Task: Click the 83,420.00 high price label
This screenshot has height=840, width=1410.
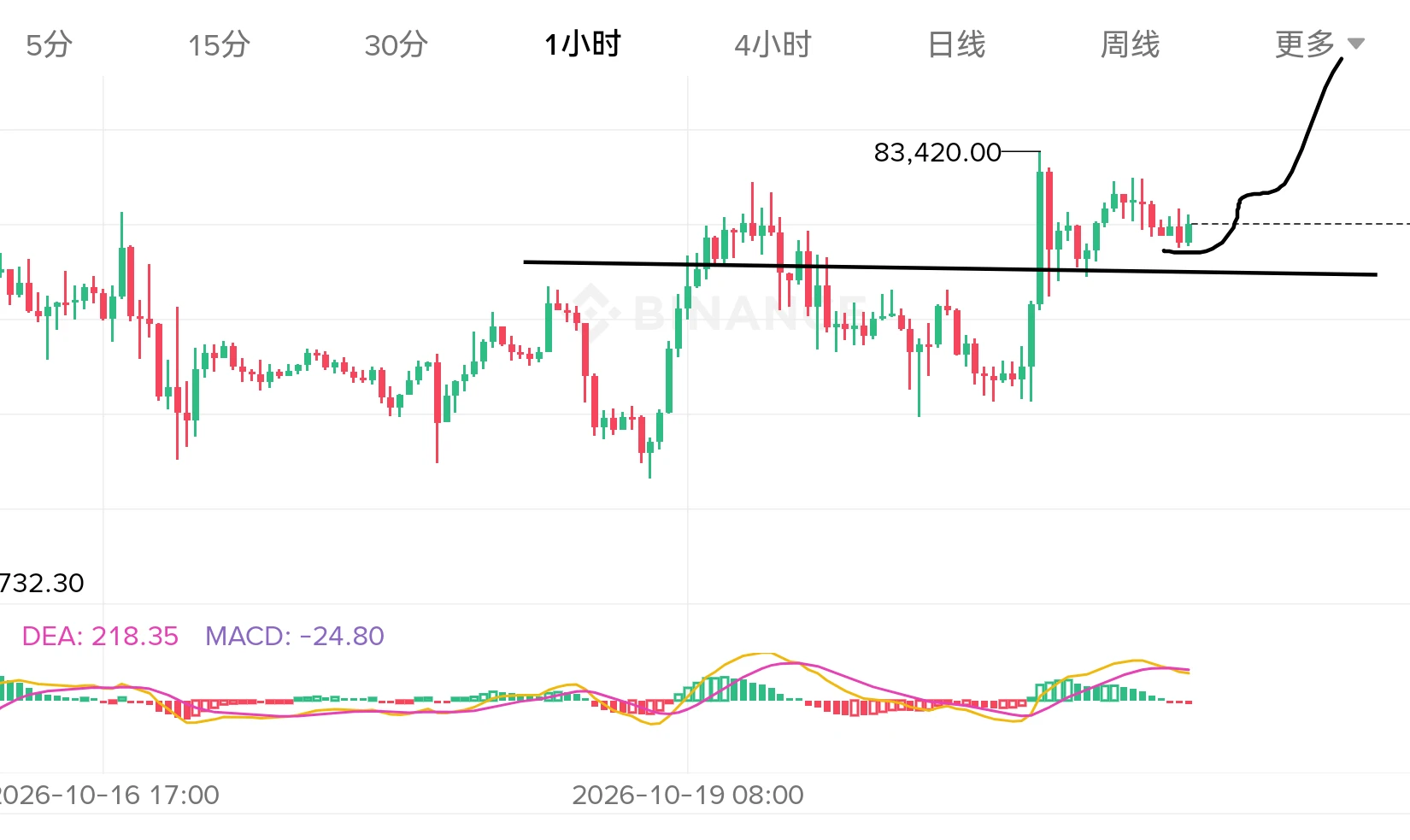Action: [937, 152]
